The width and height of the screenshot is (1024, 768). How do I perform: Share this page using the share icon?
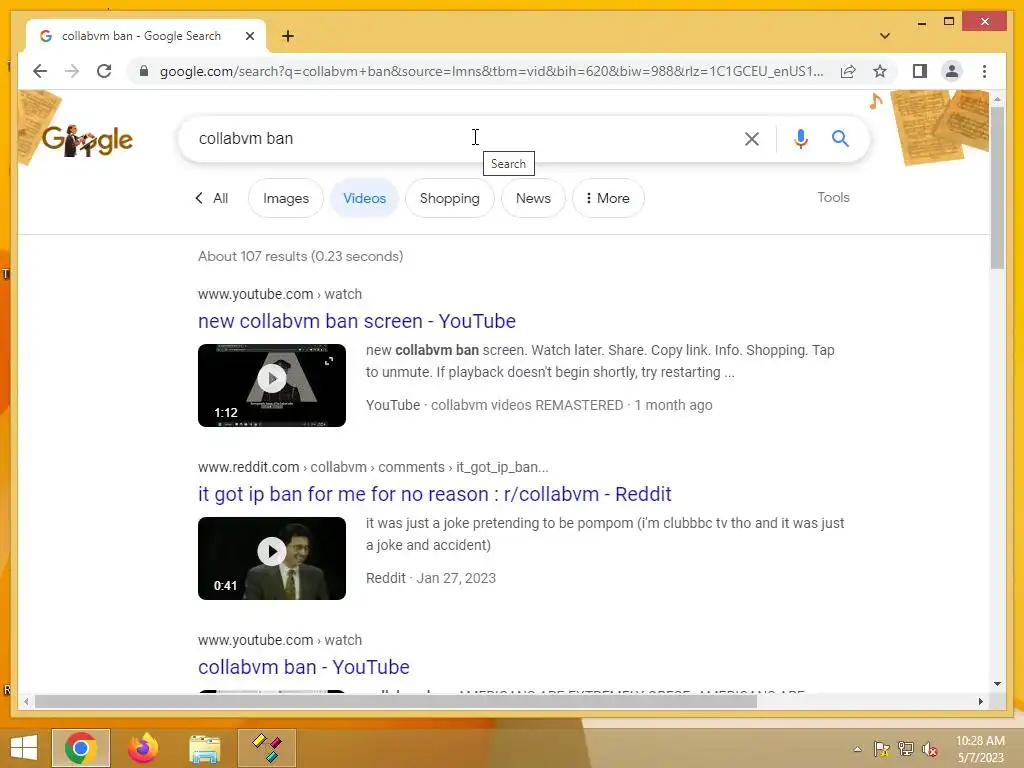[x=848, y=71]
